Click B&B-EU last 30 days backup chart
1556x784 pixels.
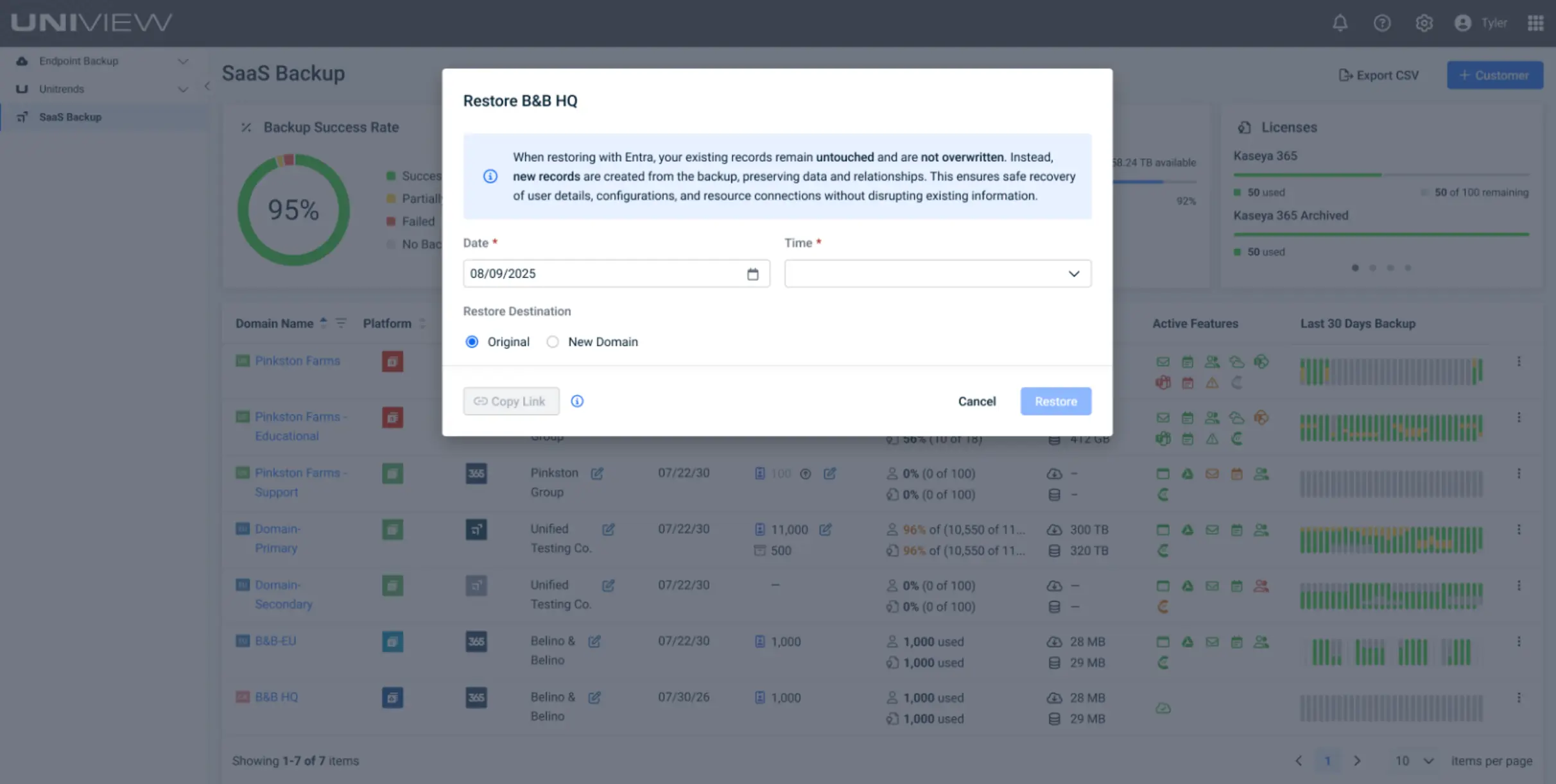pyautogui.click(x=1390, y=652)
